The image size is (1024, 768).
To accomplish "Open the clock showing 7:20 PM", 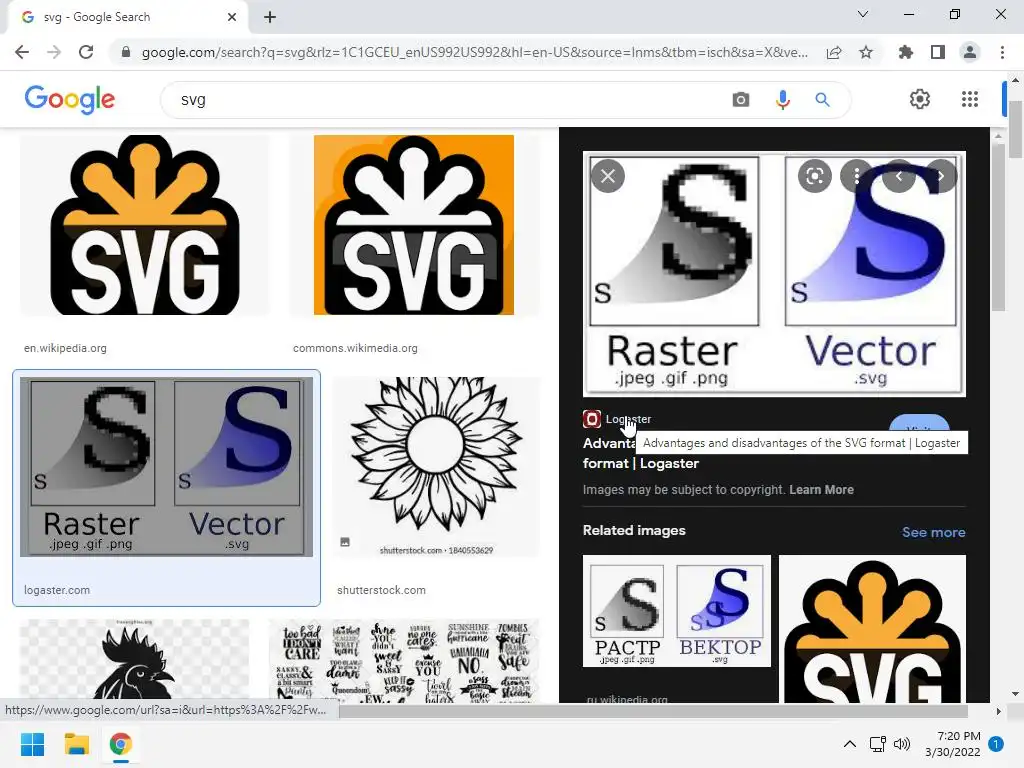I will 953,744.
